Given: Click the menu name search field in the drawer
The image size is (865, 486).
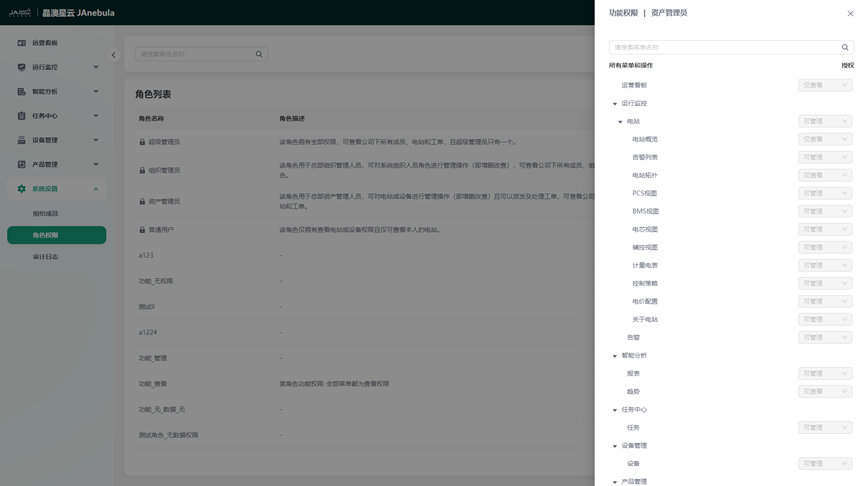Looking at the screenshot, I should [x=720, y=47].
